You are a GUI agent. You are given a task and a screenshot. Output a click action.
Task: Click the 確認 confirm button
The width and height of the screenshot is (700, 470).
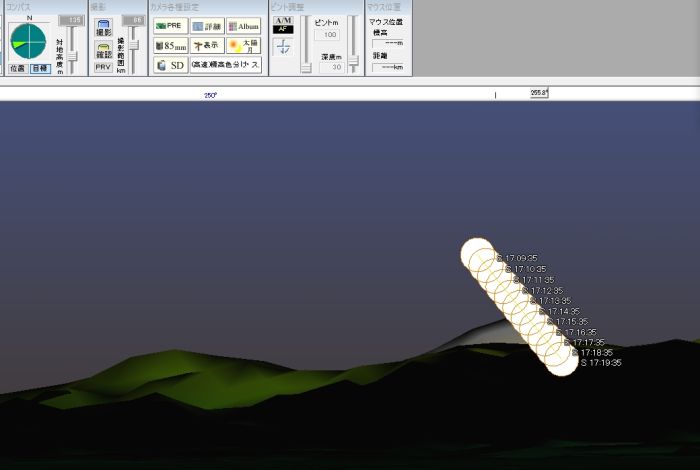pos(103,49)
